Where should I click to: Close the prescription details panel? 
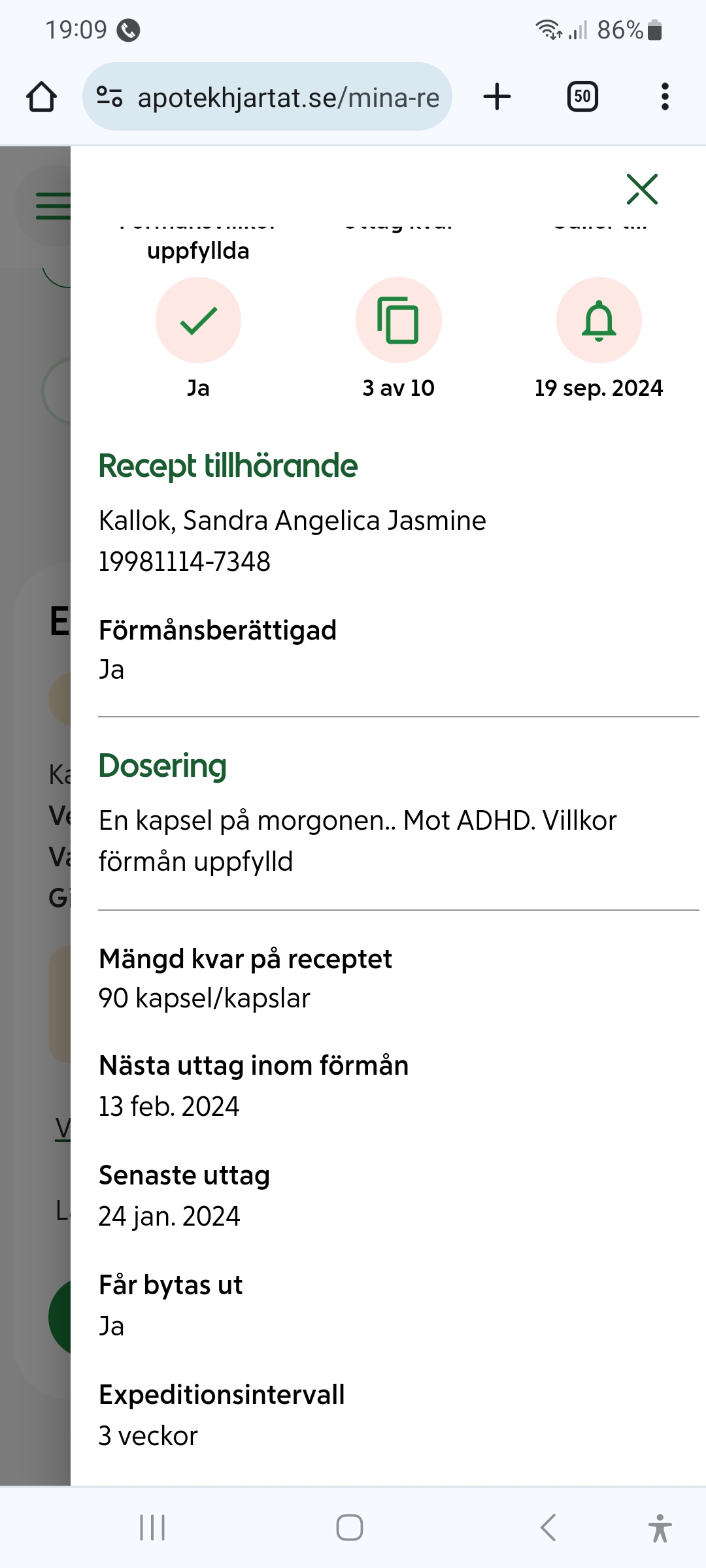tap(641, 189)
